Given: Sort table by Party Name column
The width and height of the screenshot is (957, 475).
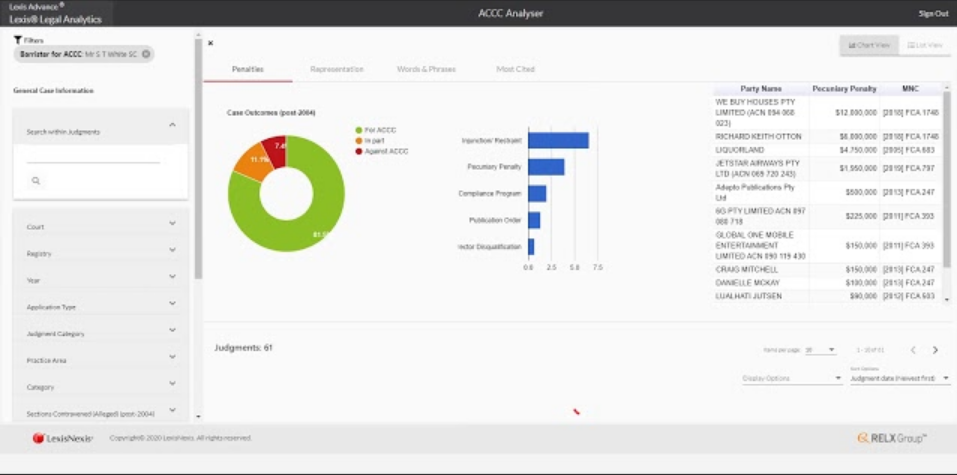Looking at the screenshot, I should pos(760,89).
